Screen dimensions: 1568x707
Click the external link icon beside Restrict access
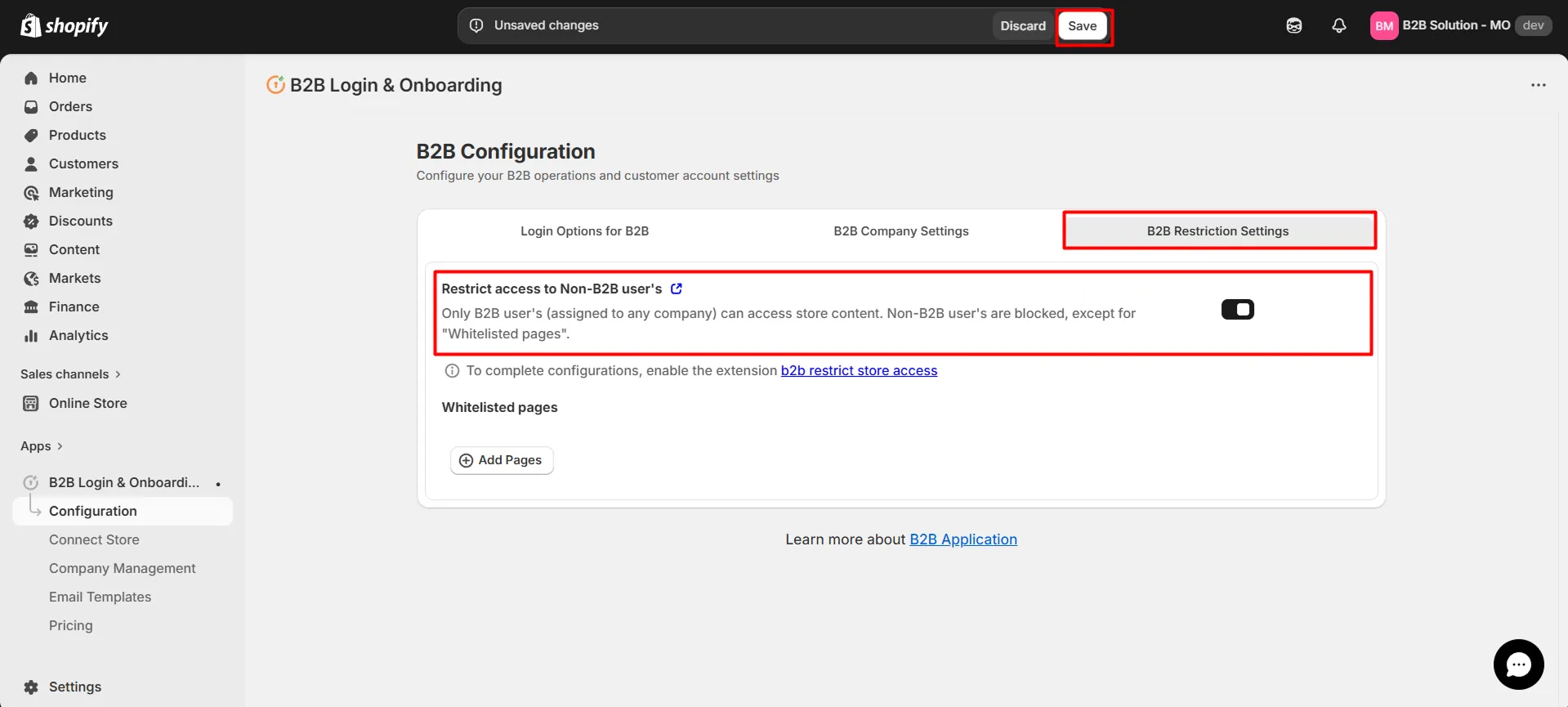[677, 289]
